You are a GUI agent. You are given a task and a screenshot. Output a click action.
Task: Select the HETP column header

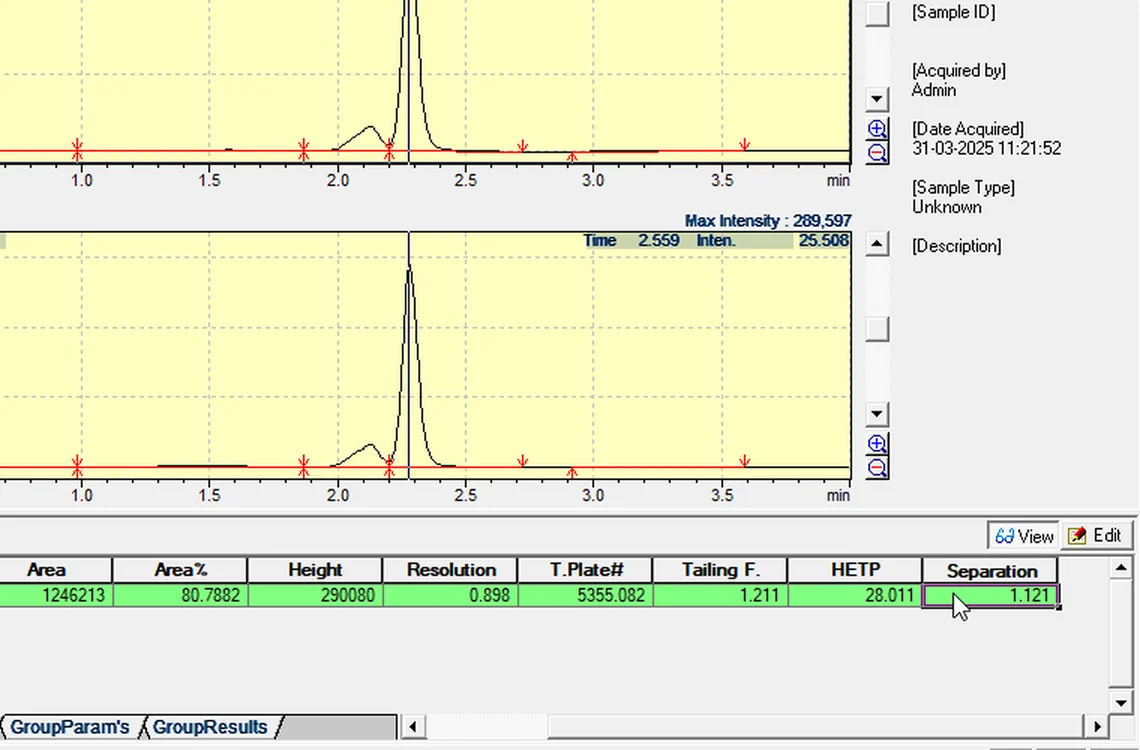click(855, 570)
